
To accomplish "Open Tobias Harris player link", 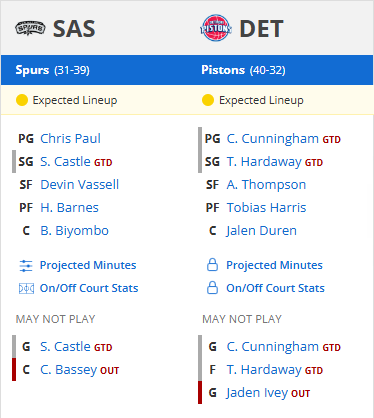I will click(x=266, y=208).
